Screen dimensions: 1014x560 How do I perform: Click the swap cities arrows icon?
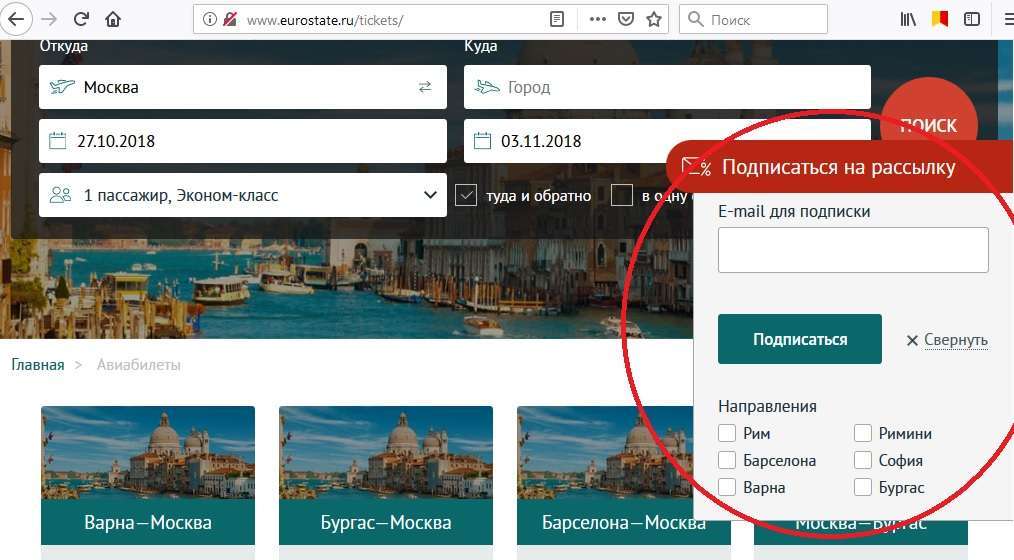[x=425, y=87]
